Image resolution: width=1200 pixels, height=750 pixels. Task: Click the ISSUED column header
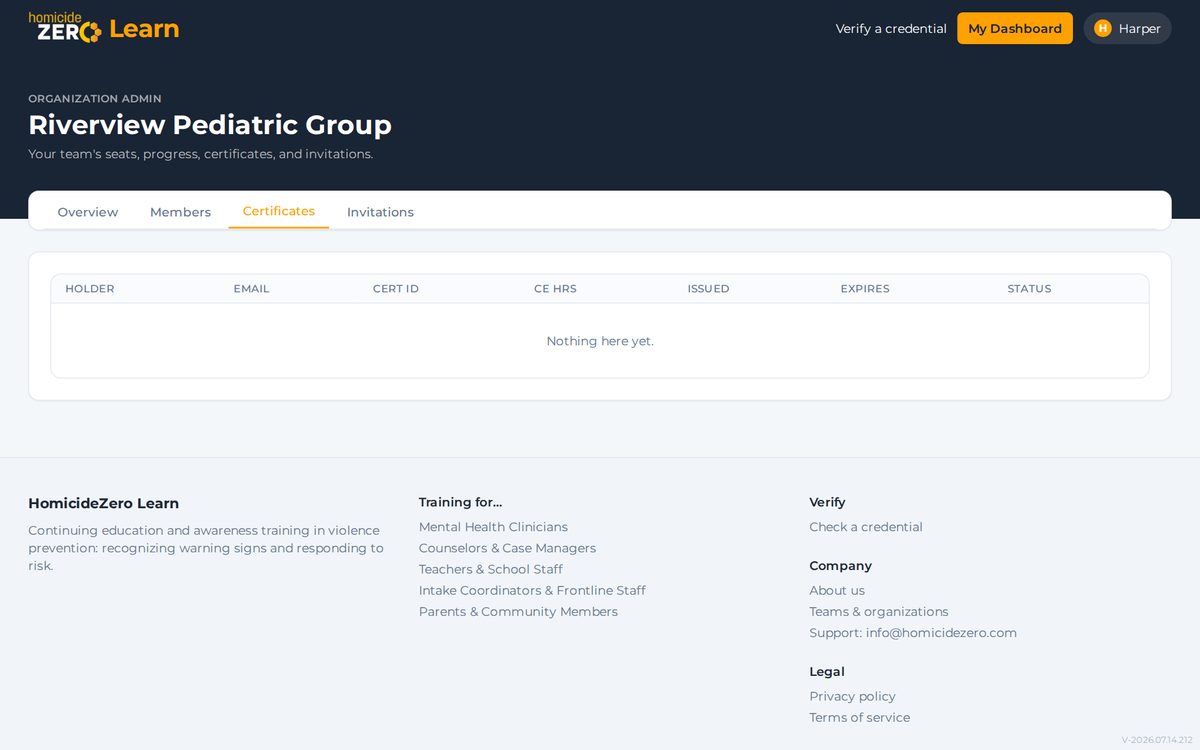pos(708,289)
